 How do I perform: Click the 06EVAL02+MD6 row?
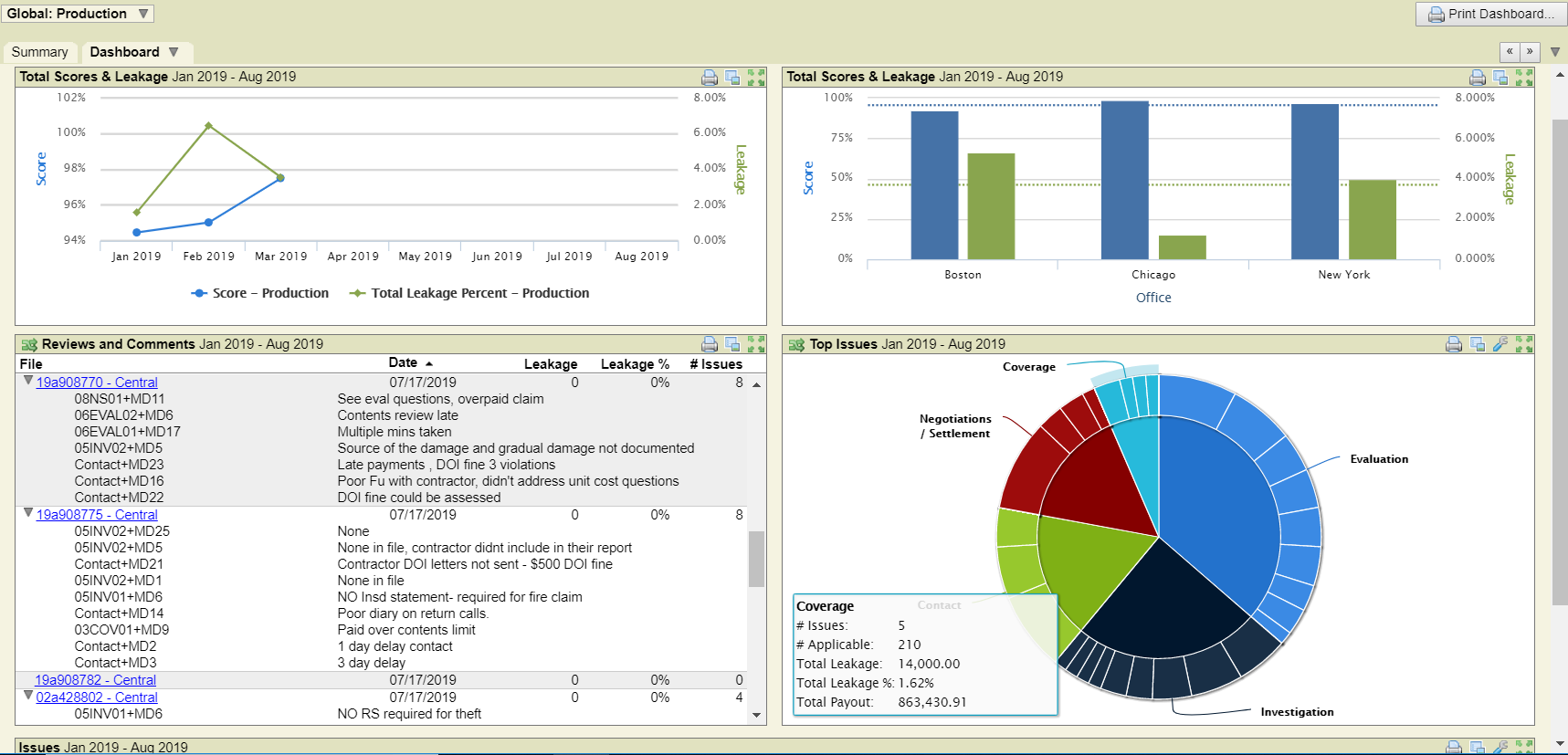pos(381,415)
